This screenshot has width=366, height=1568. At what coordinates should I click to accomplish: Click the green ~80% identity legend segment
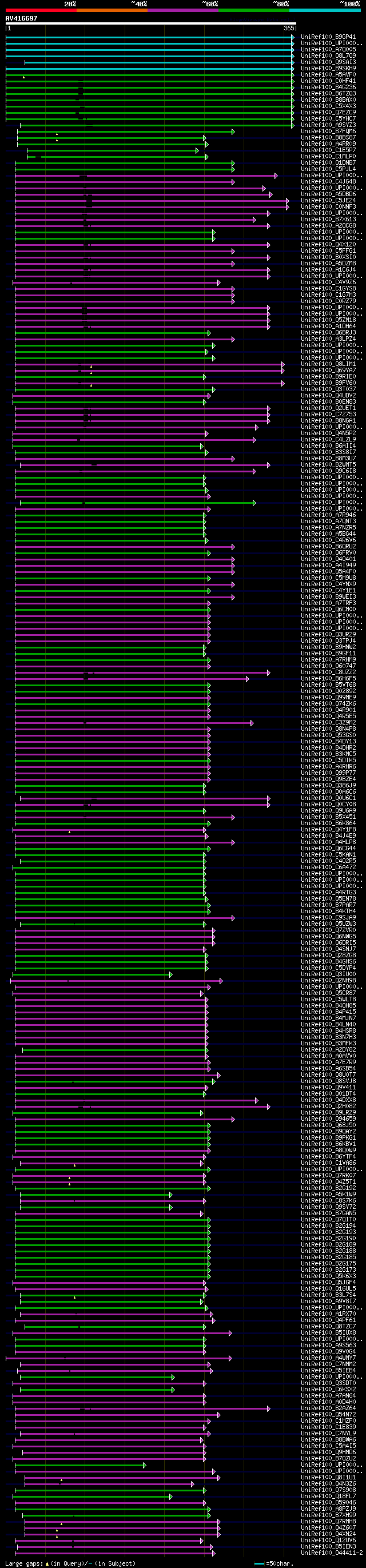pyautogui.click(x=253, y=10)
